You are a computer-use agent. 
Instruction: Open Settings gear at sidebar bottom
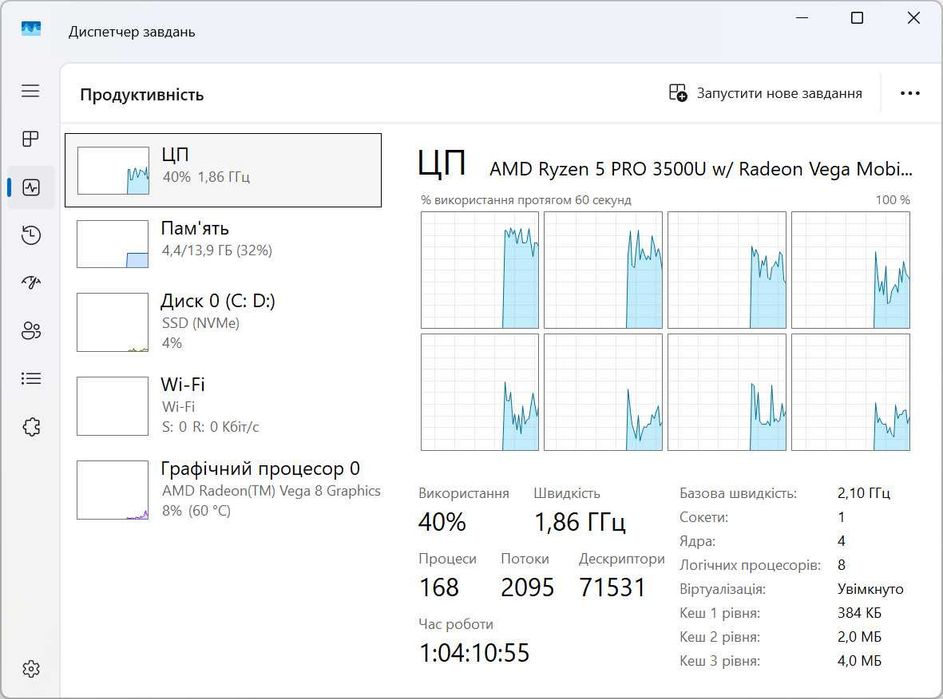click(x=31, y=668)
